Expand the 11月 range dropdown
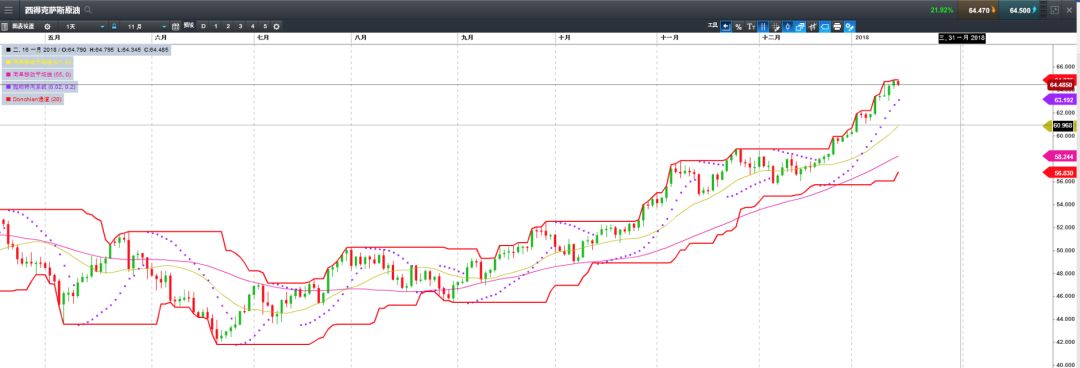Screen dimensions: 1080x368 coord(145,26)
